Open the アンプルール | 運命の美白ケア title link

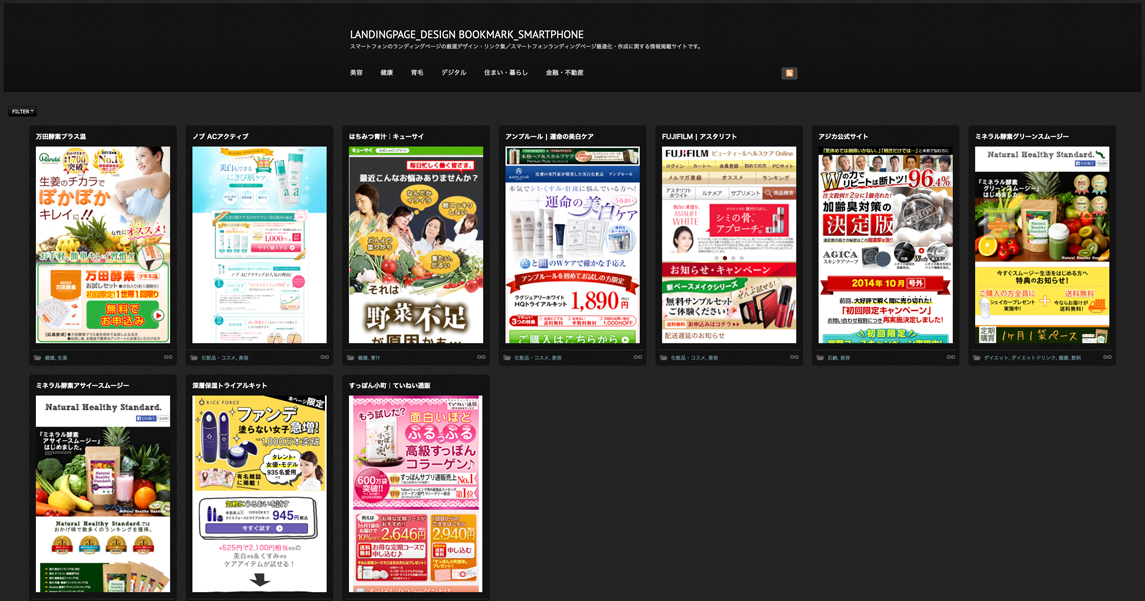pos(549,137)
